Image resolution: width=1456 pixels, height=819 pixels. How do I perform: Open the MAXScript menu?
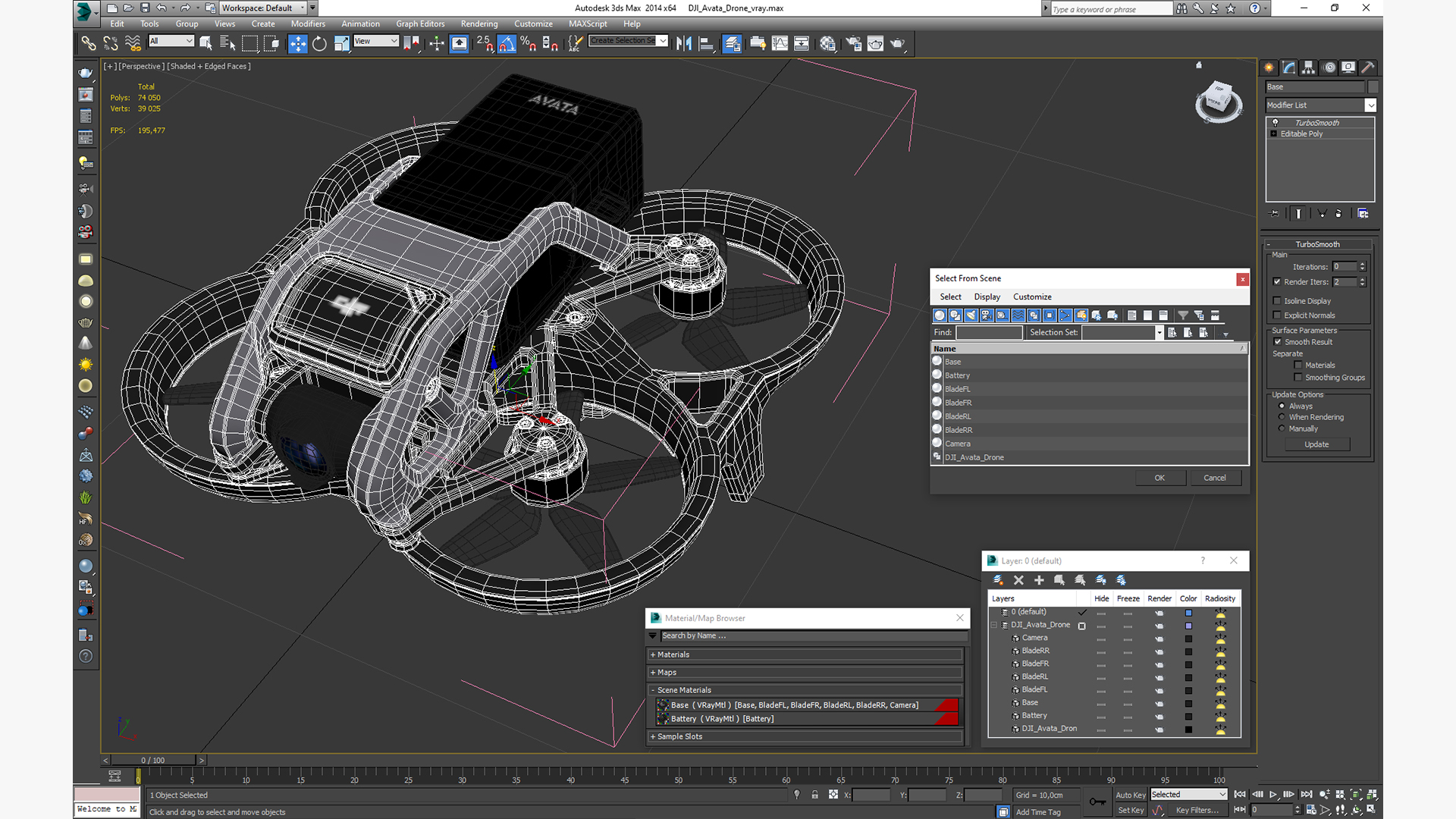[588, 24]
